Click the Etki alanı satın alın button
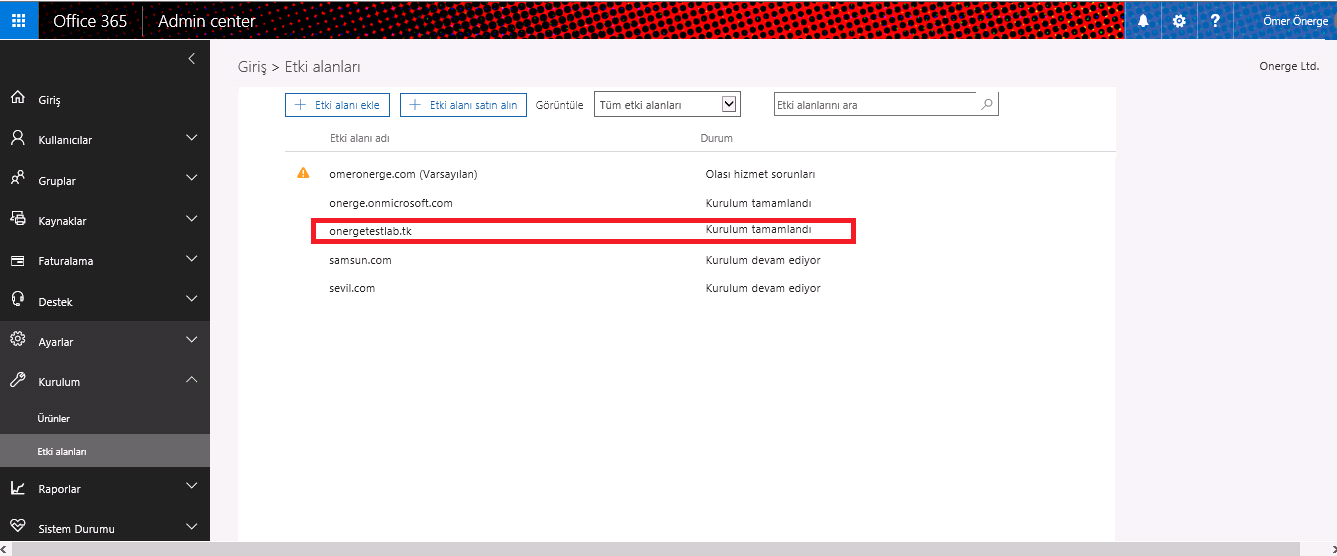The image size is (1337, 556). coord(463,104)
